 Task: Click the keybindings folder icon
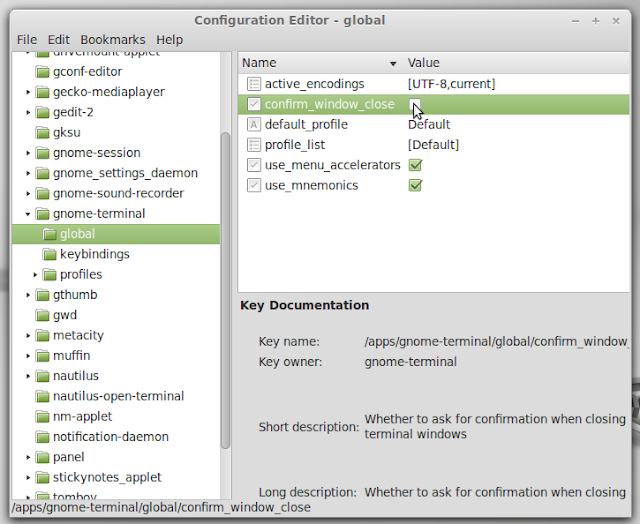point(49,255)
